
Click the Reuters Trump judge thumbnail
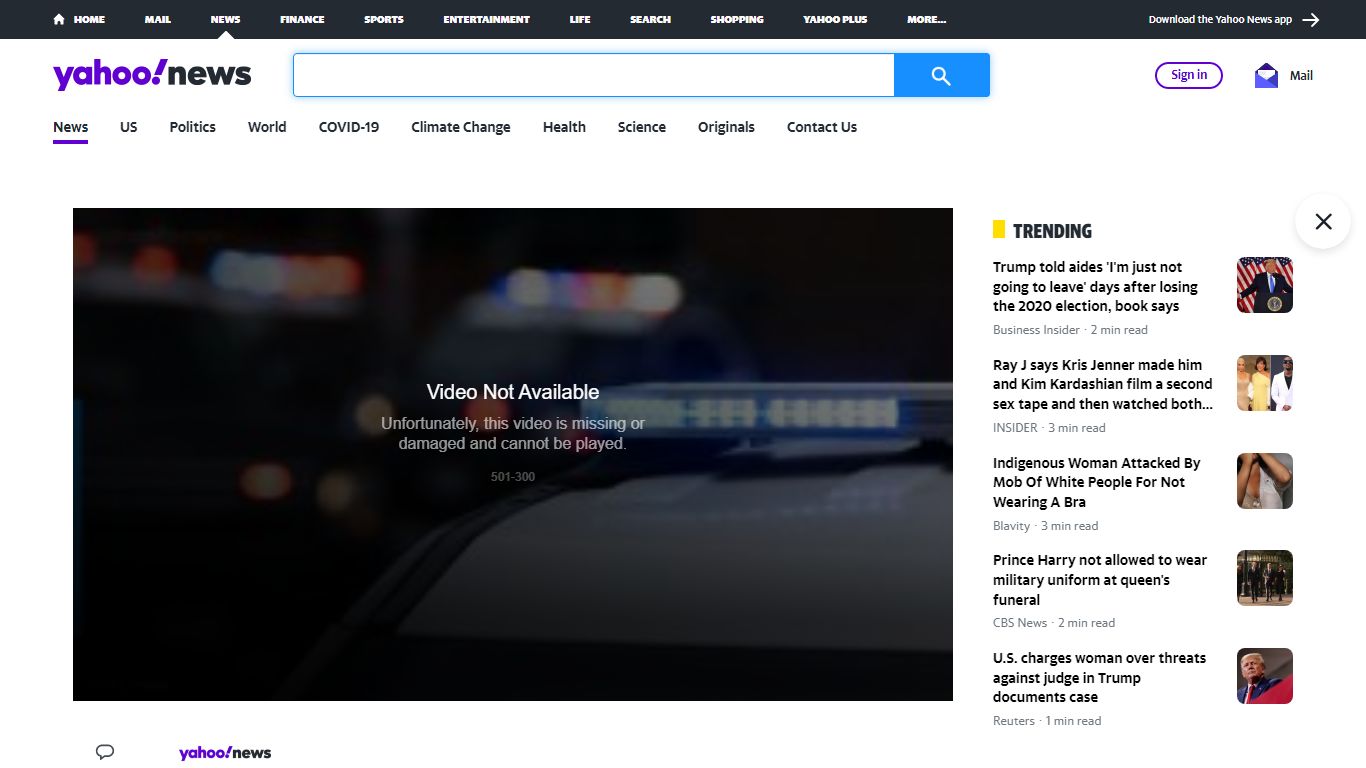tap(1265, 676)
